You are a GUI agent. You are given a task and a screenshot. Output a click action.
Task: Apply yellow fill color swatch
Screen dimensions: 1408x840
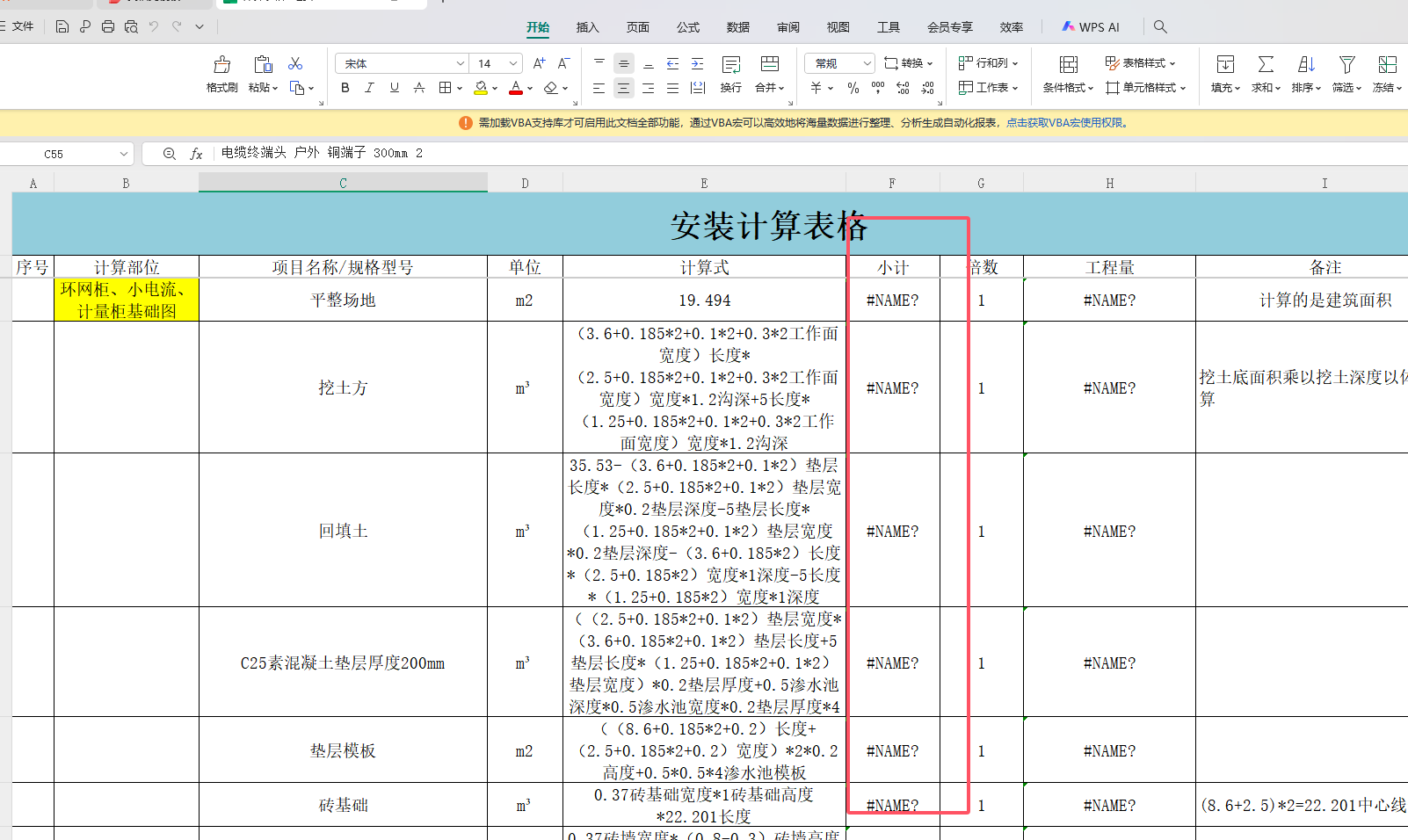point(481,88)
